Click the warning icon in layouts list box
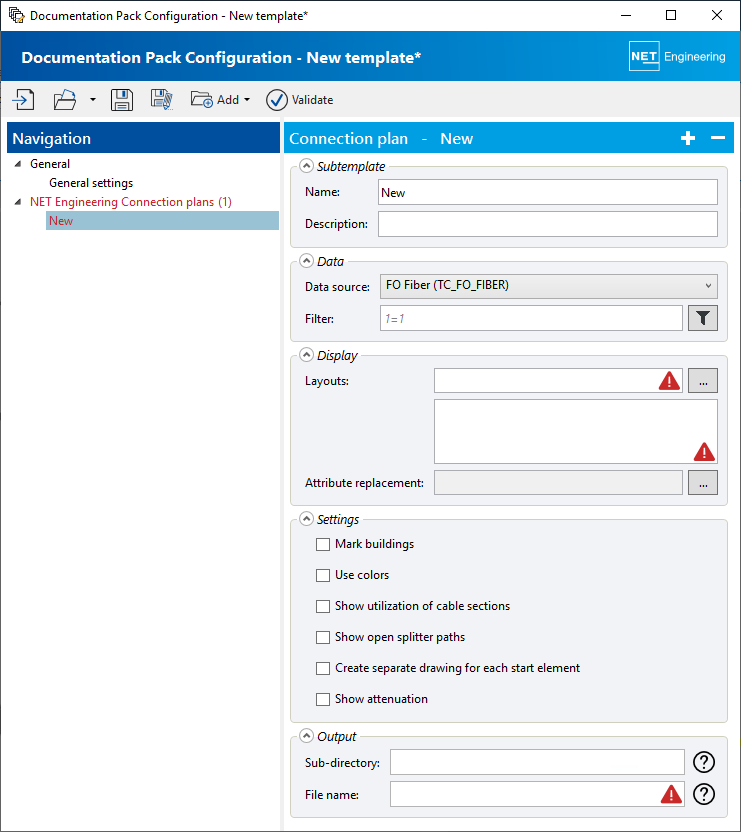Viewport: 741px width, 832px height. pyautogui.click(x=704, y=452)
